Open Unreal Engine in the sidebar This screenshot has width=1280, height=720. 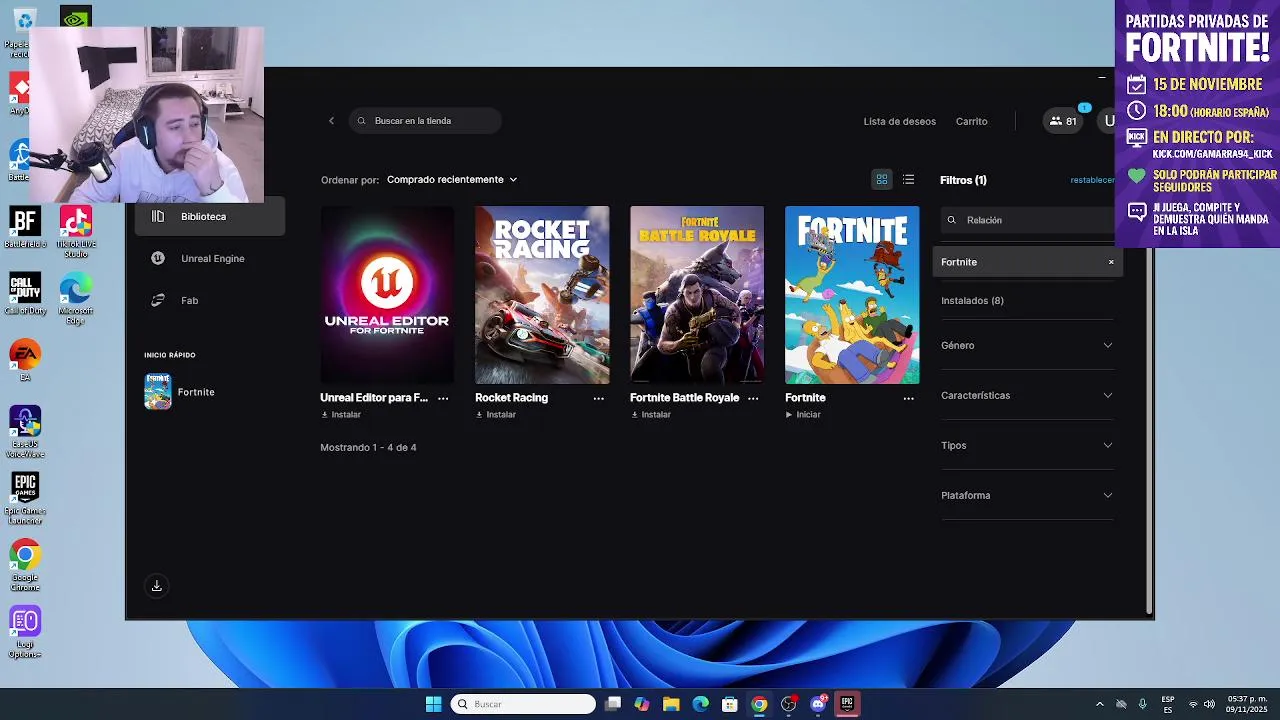(x=210, y=258)
